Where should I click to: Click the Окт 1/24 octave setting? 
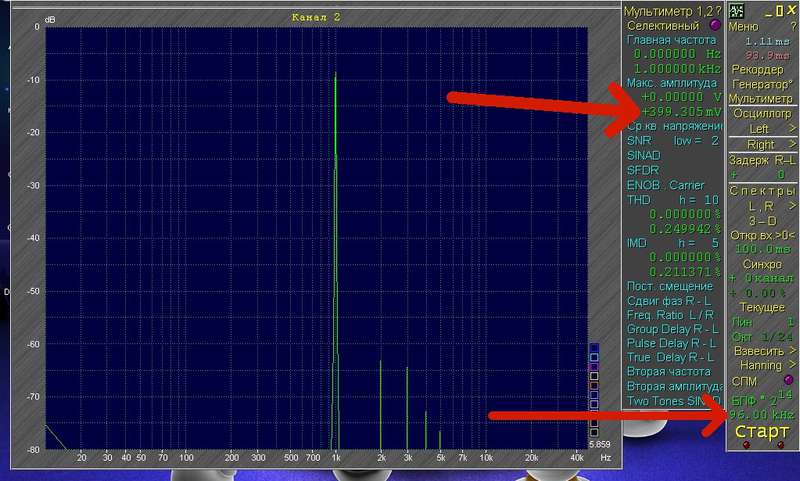(x=762, y=337)
